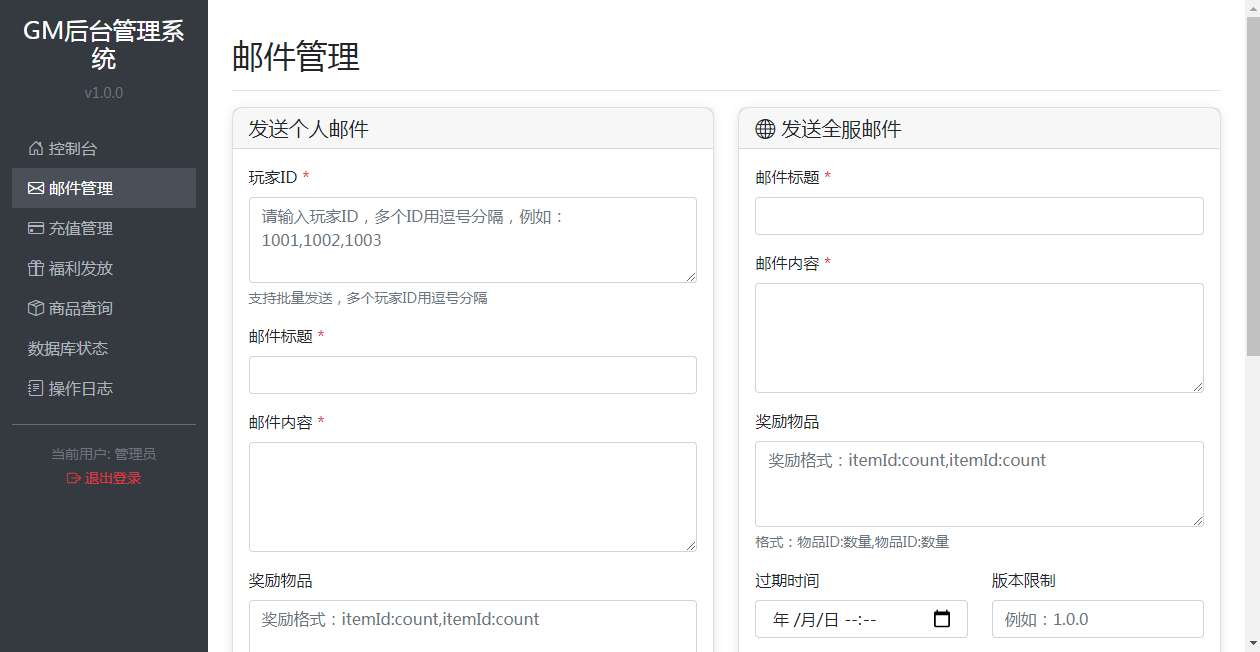Click the GM后台管理系统 title
This screenshot has width=1260, height=652.
pyautogui.click(x=104, y=45)
